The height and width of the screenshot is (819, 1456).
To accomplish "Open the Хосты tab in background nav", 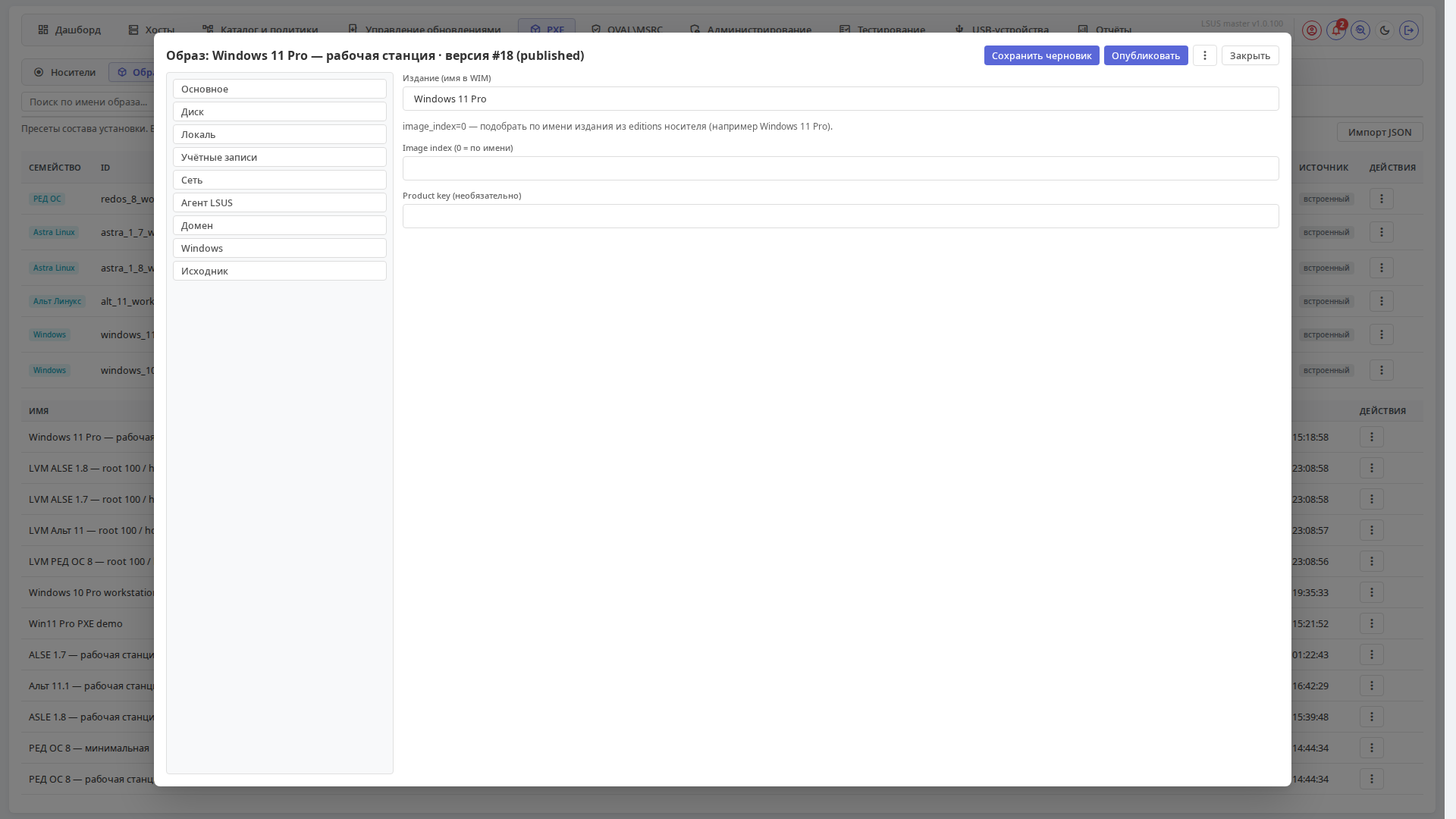I will (x=152, y=30).
